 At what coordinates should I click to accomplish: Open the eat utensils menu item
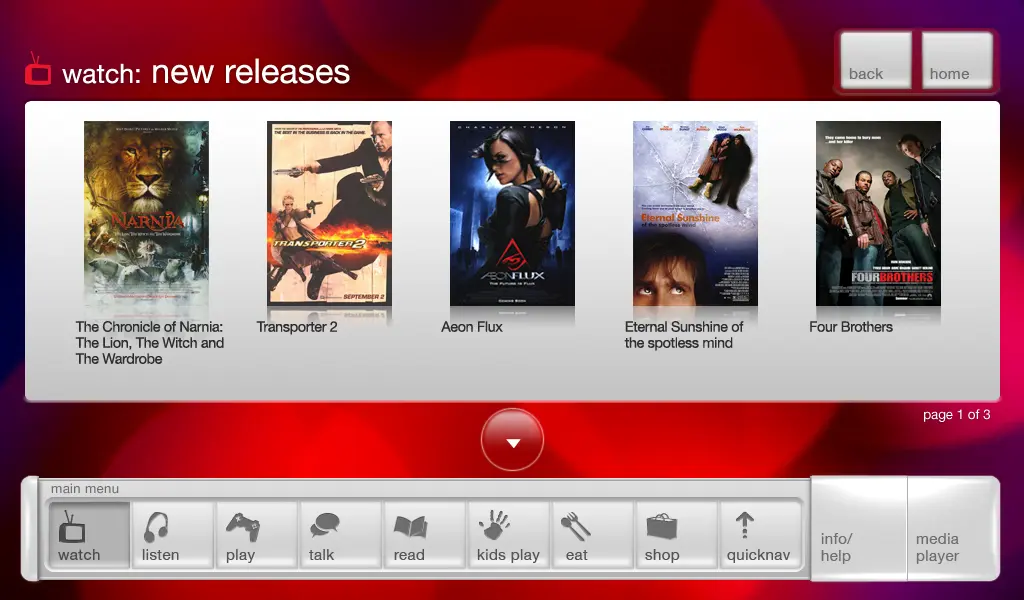[x=592, y=535]
